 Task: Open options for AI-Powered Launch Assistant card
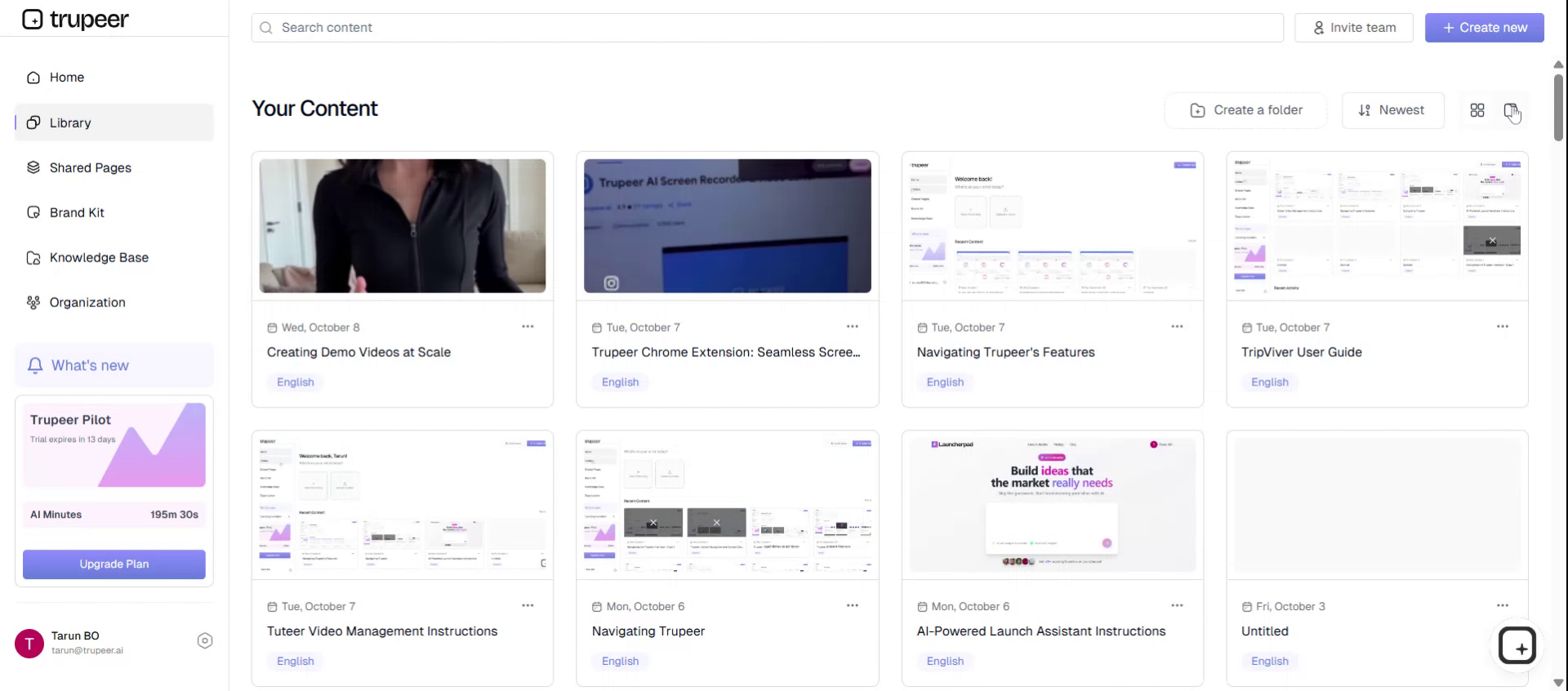tap(1177, 606)
